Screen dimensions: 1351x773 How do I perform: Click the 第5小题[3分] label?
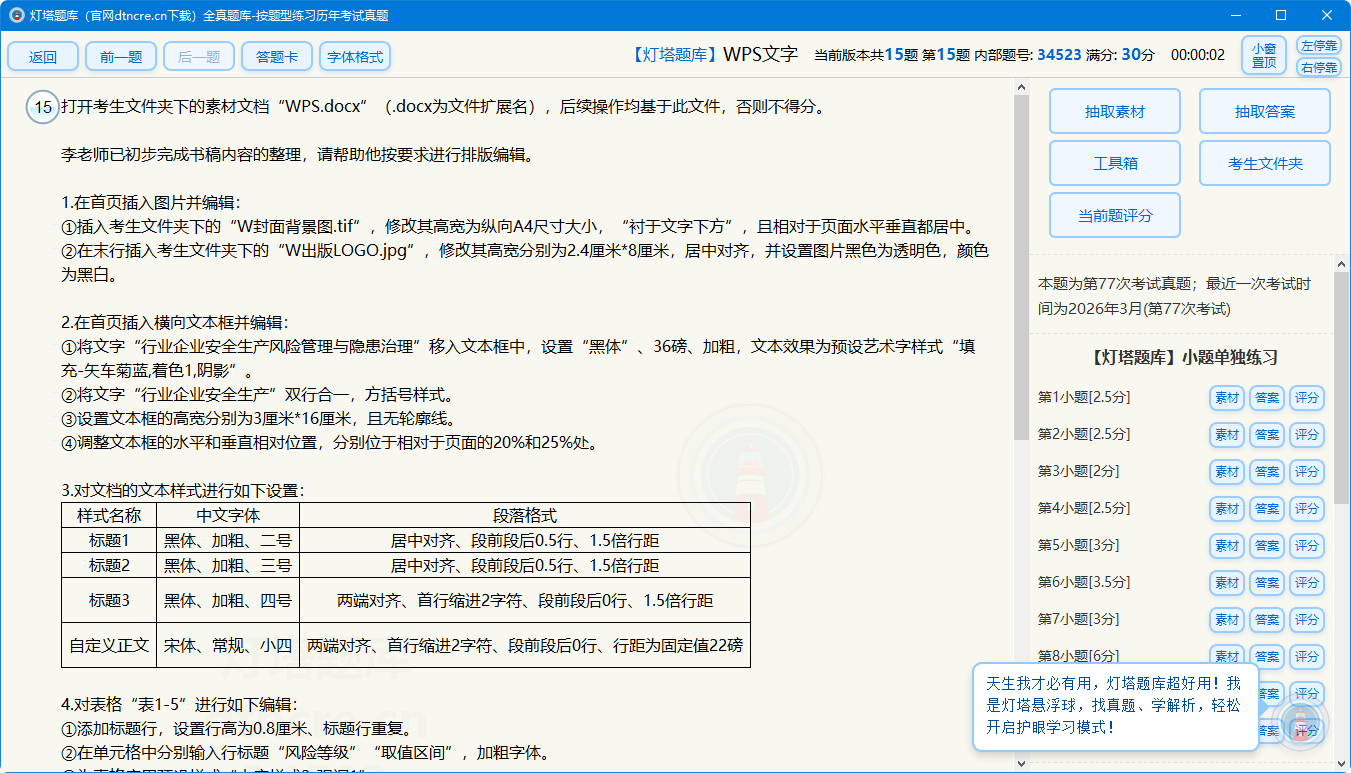click(x=1078, y=545)
